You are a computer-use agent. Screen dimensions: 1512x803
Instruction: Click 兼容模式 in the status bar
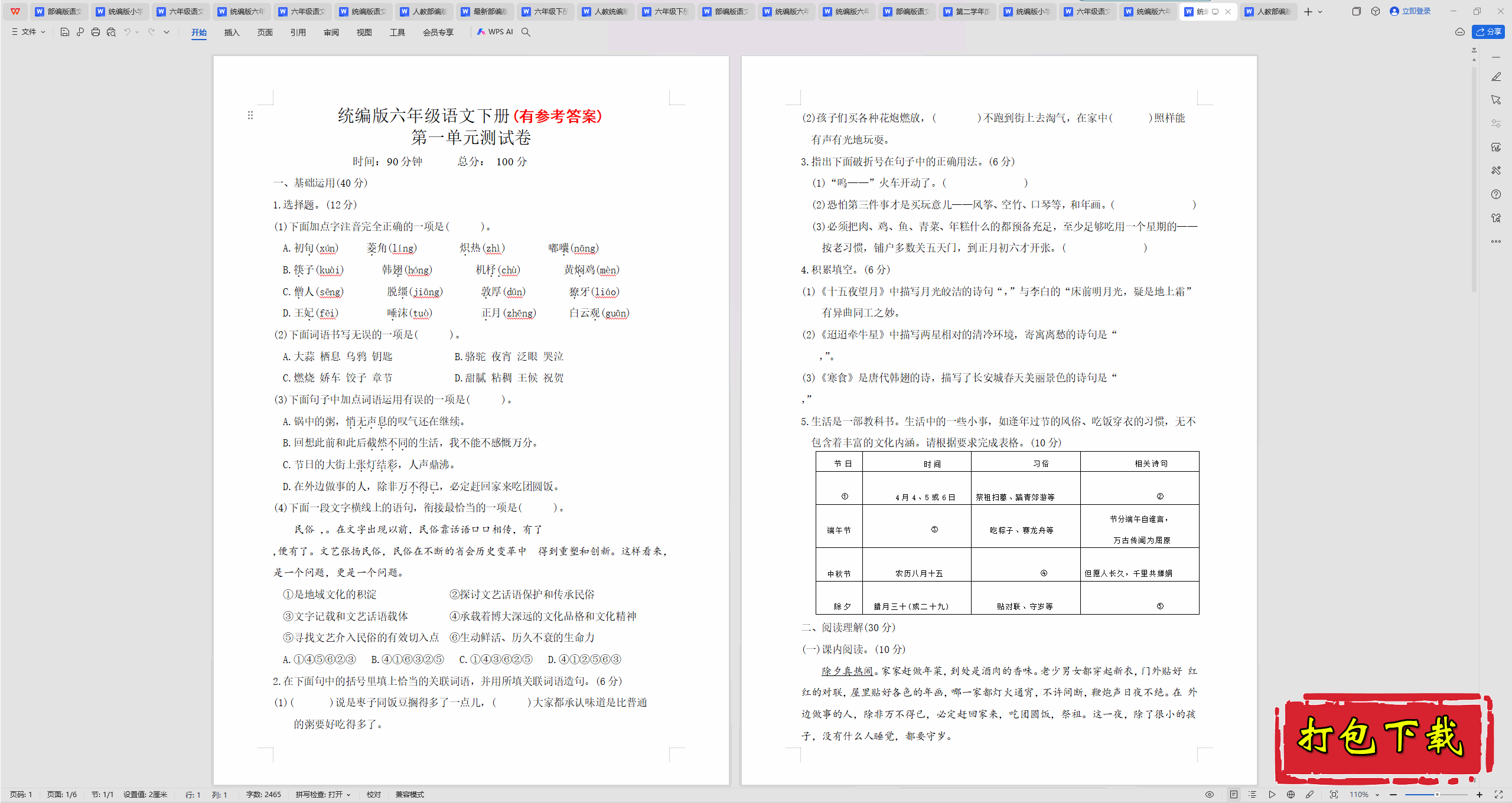(410, 795)
